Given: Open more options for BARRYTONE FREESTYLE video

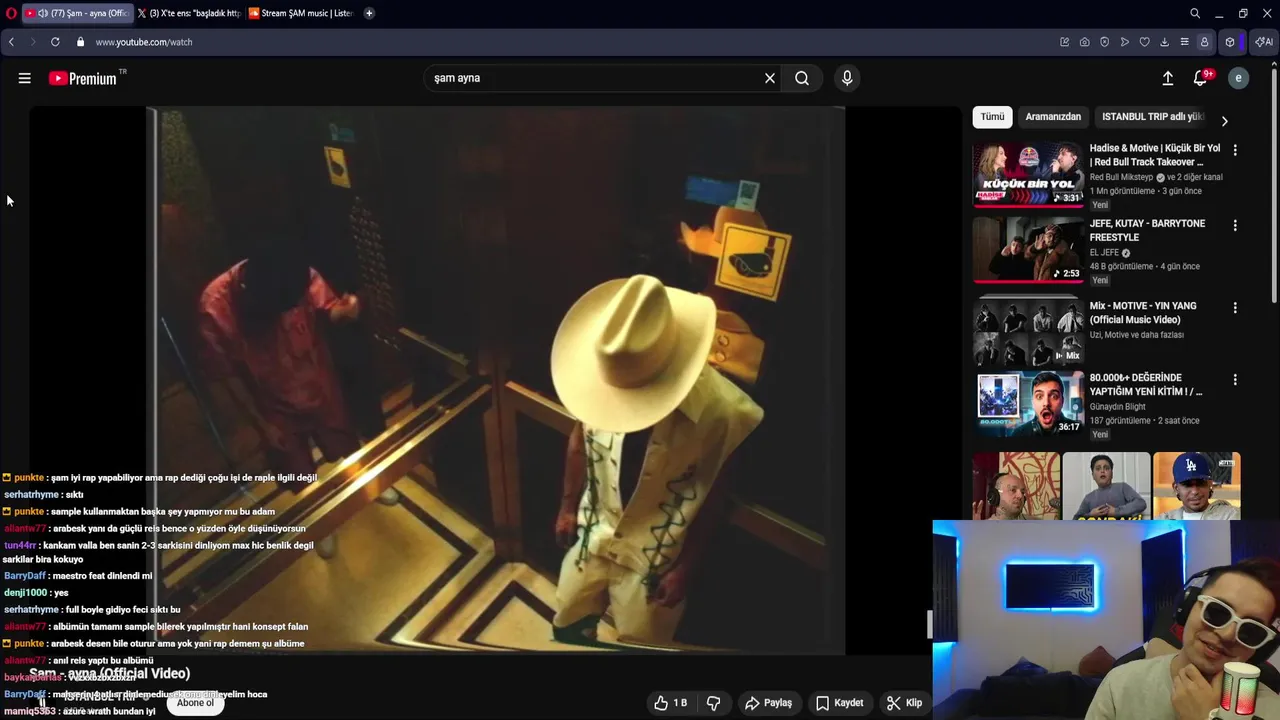Looking at the screenshot, I should [x=1235, y=226].
